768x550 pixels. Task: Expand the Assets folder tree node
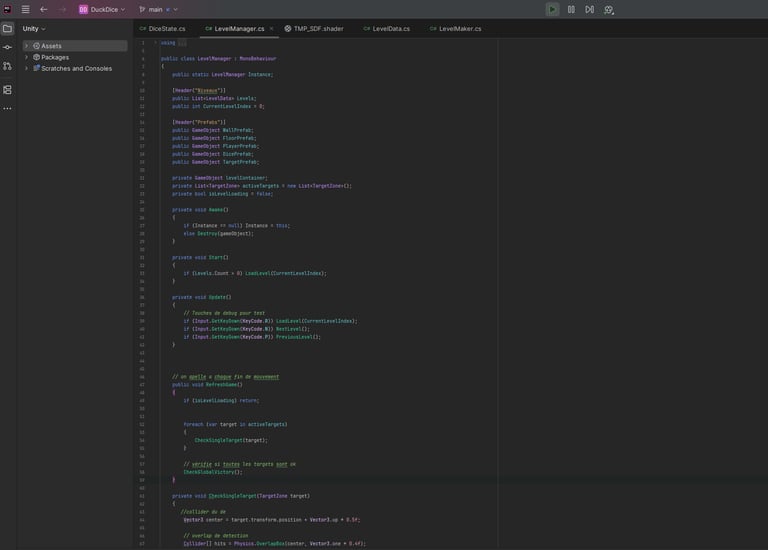click(x=26, y=46)
